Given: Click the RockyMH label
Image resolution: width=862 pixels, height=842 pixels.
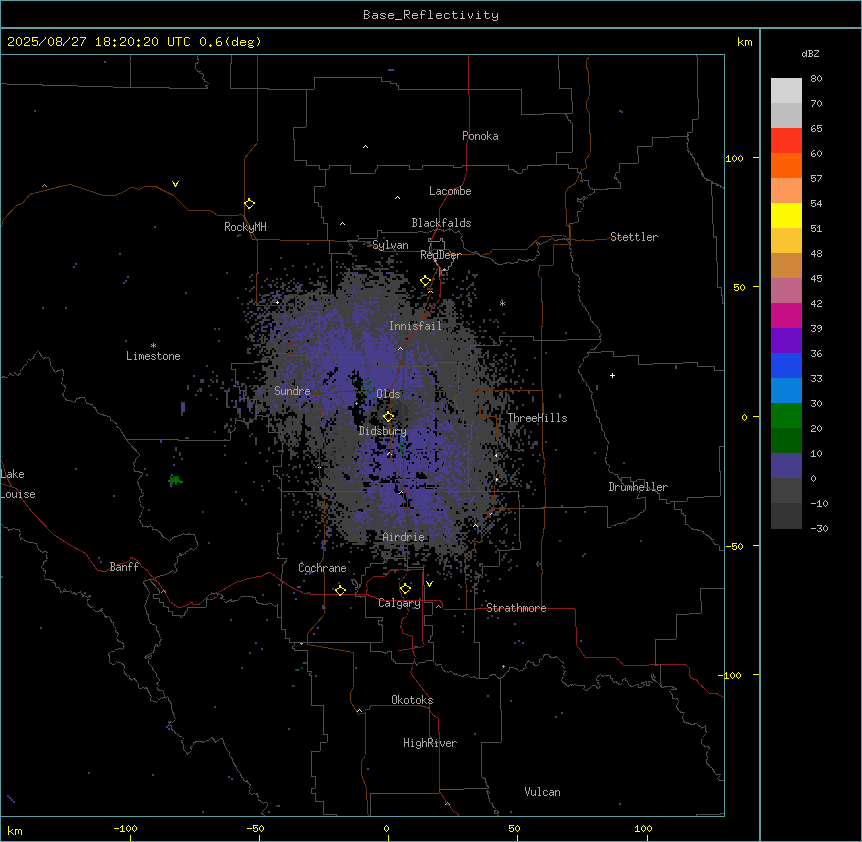Looking at the screenshot, I should [x=245, y=227].
